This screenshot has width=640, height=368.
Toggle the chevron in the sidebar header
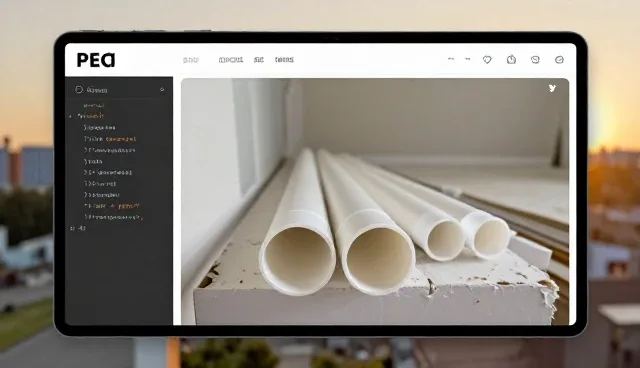(162, 89)
